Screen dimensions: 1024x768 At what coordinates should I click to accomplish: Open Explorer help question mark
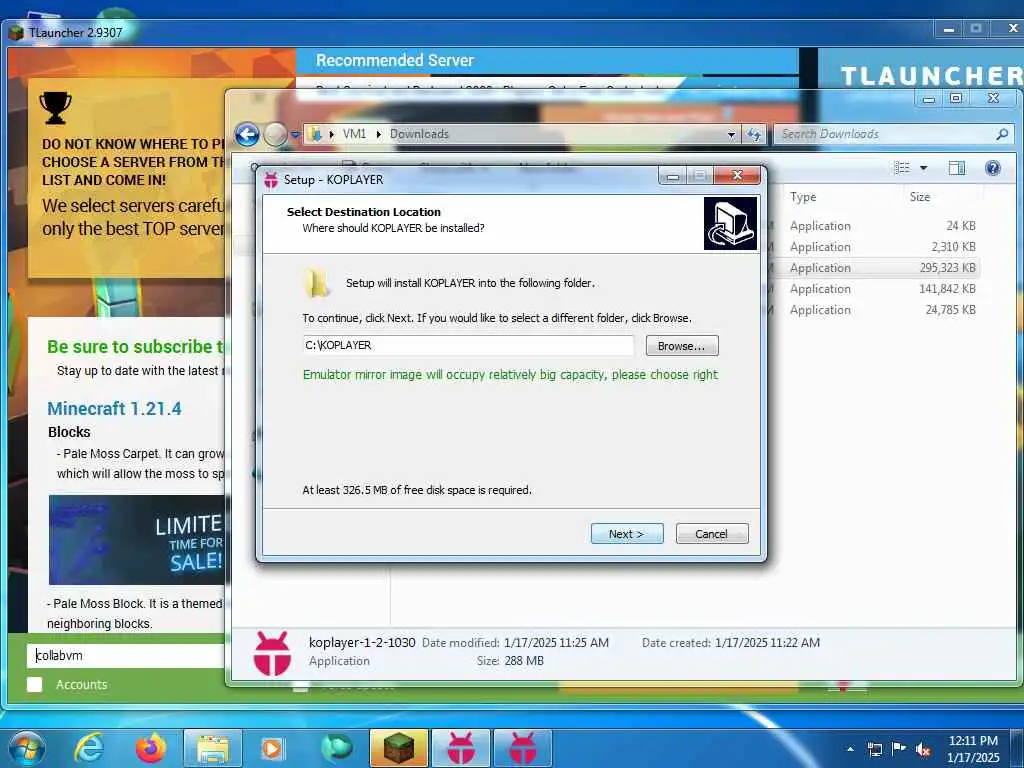tap(993, 168)
